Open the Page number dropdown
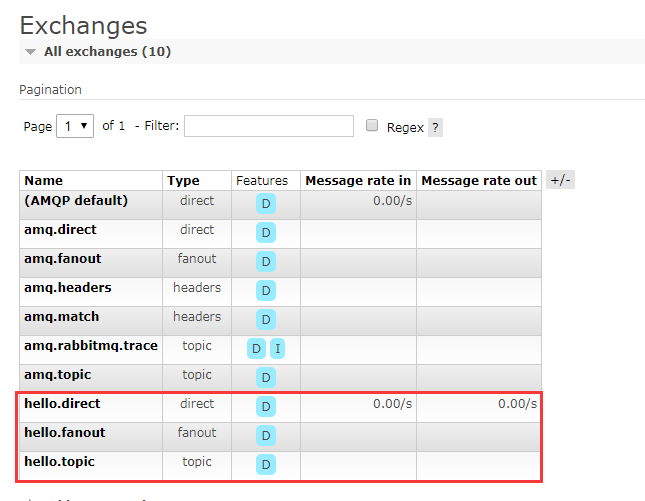This screenshot has width=645, height=501. pos(75,126)
